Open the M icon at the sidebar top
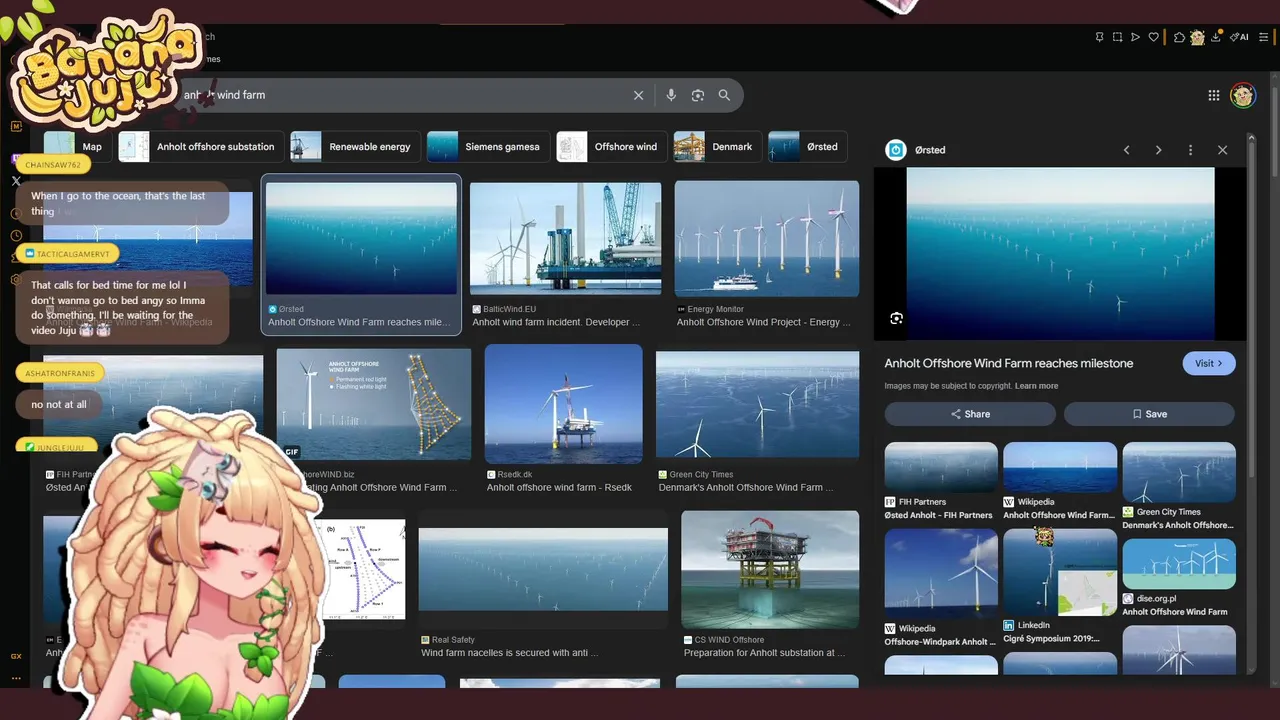Screen dimensions: 1280x720 (x=16, y=127)
